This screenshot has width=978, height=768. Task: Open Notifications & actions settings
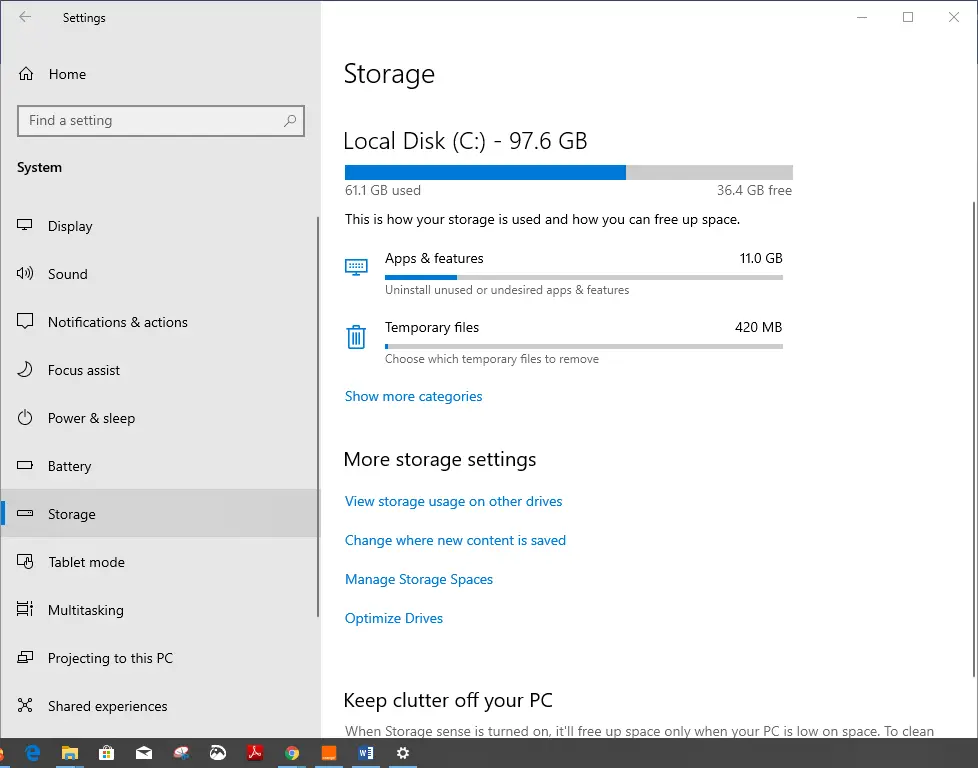[x=159, y=322]
